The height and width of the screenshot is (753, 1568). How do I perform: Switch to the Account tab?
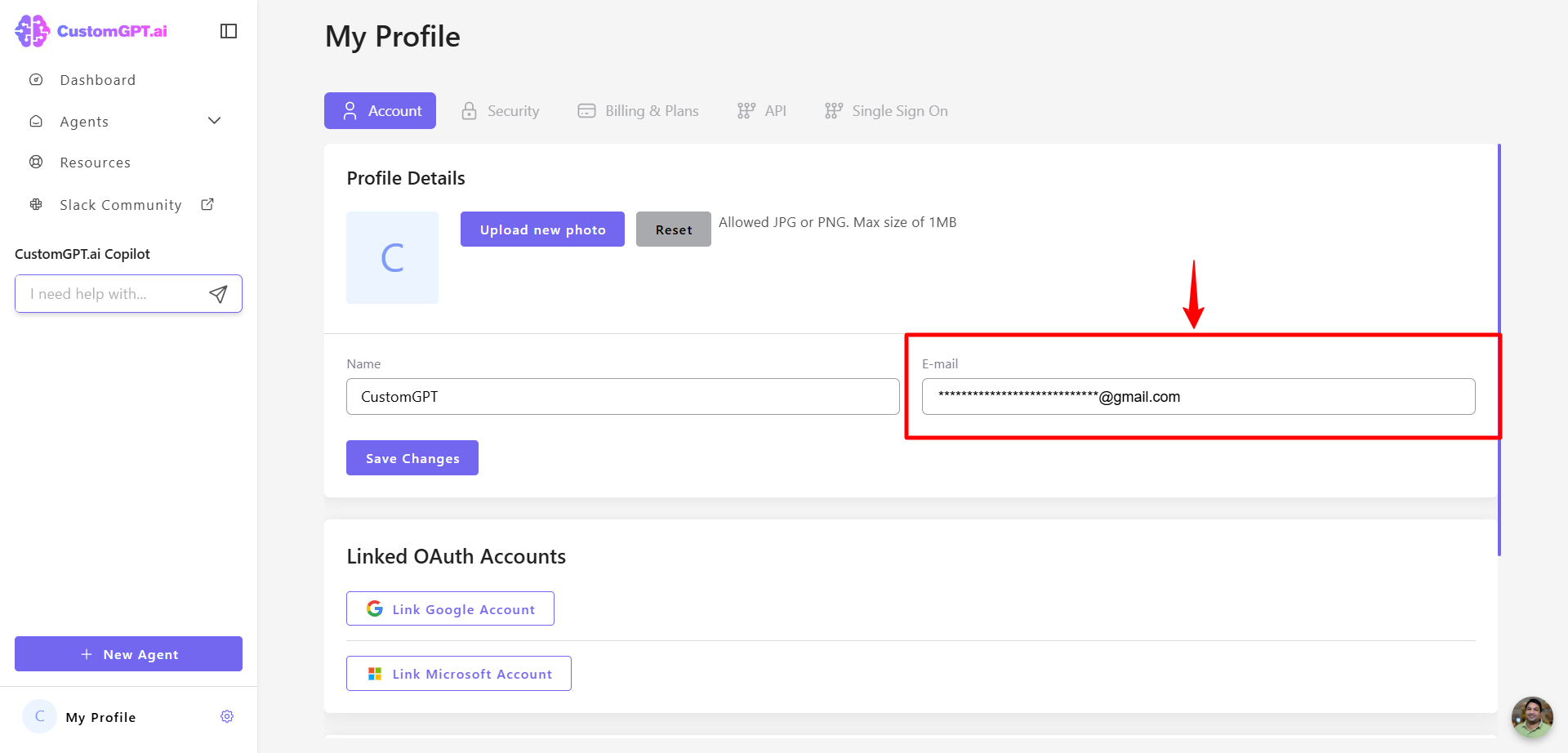pyautogui.click(x=380, y=111)
